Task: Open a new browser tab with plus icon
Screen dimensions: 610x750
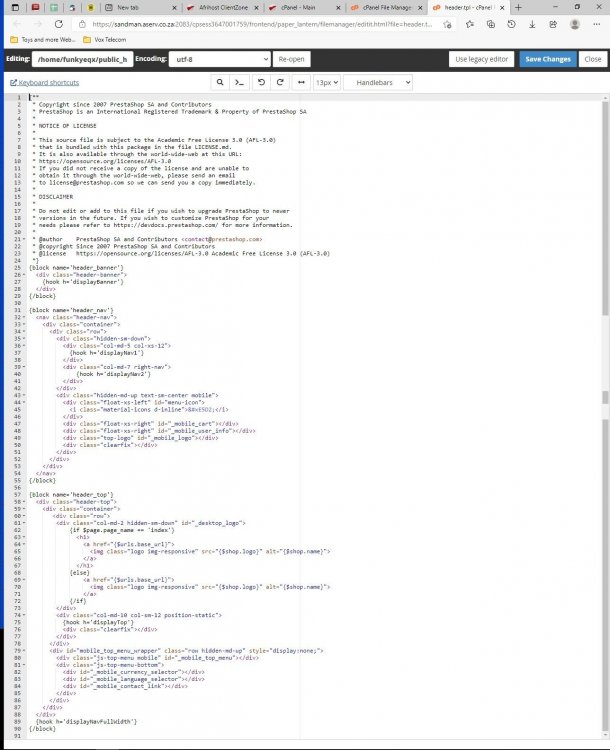Action: tap(518, 7)
